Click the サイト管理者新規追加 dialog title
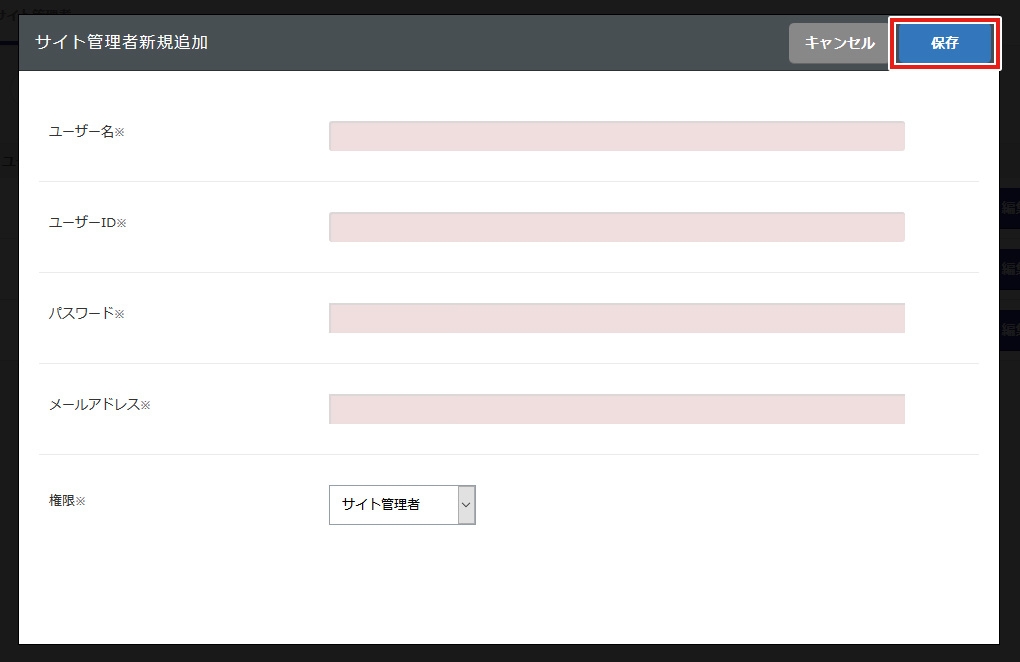This screenshot has height=662, width=1020. (x=122, y=42)
